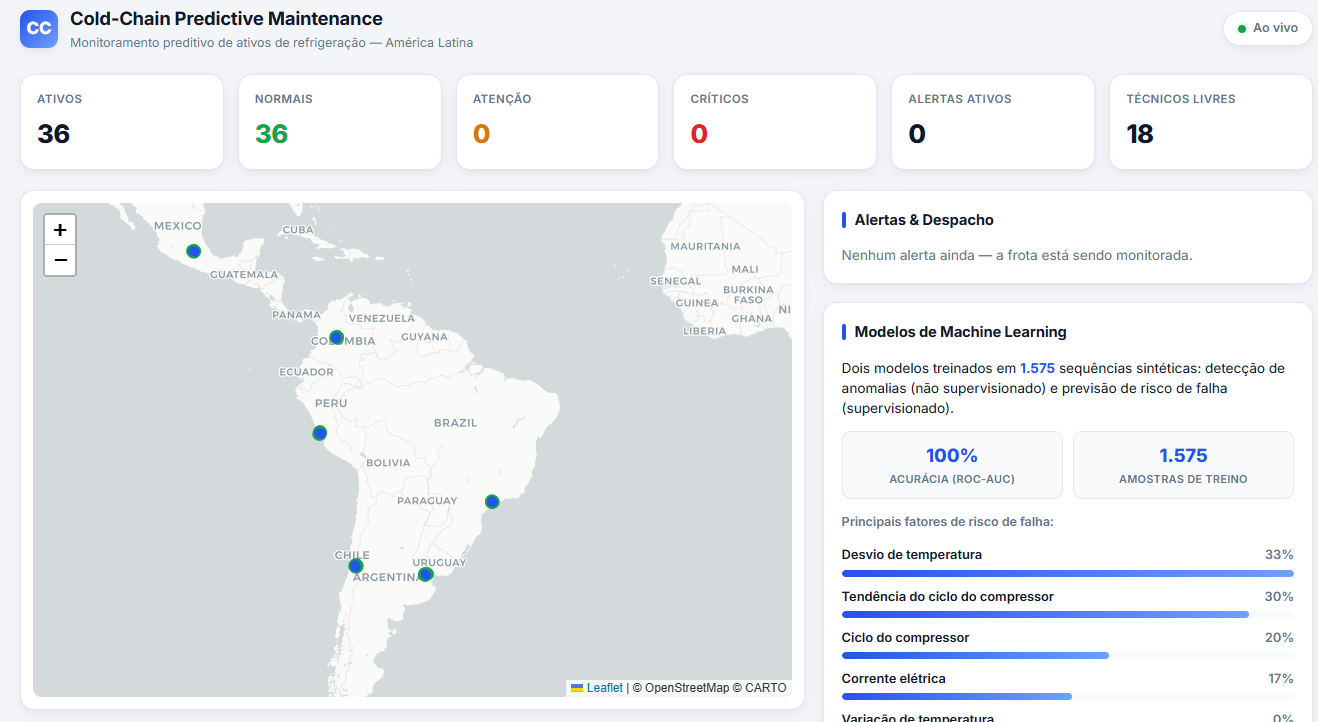This screenshot has width=1318, height=722.
Task: Click the 'Principais fatores de risco de falha' label
Action: point(948,521)
